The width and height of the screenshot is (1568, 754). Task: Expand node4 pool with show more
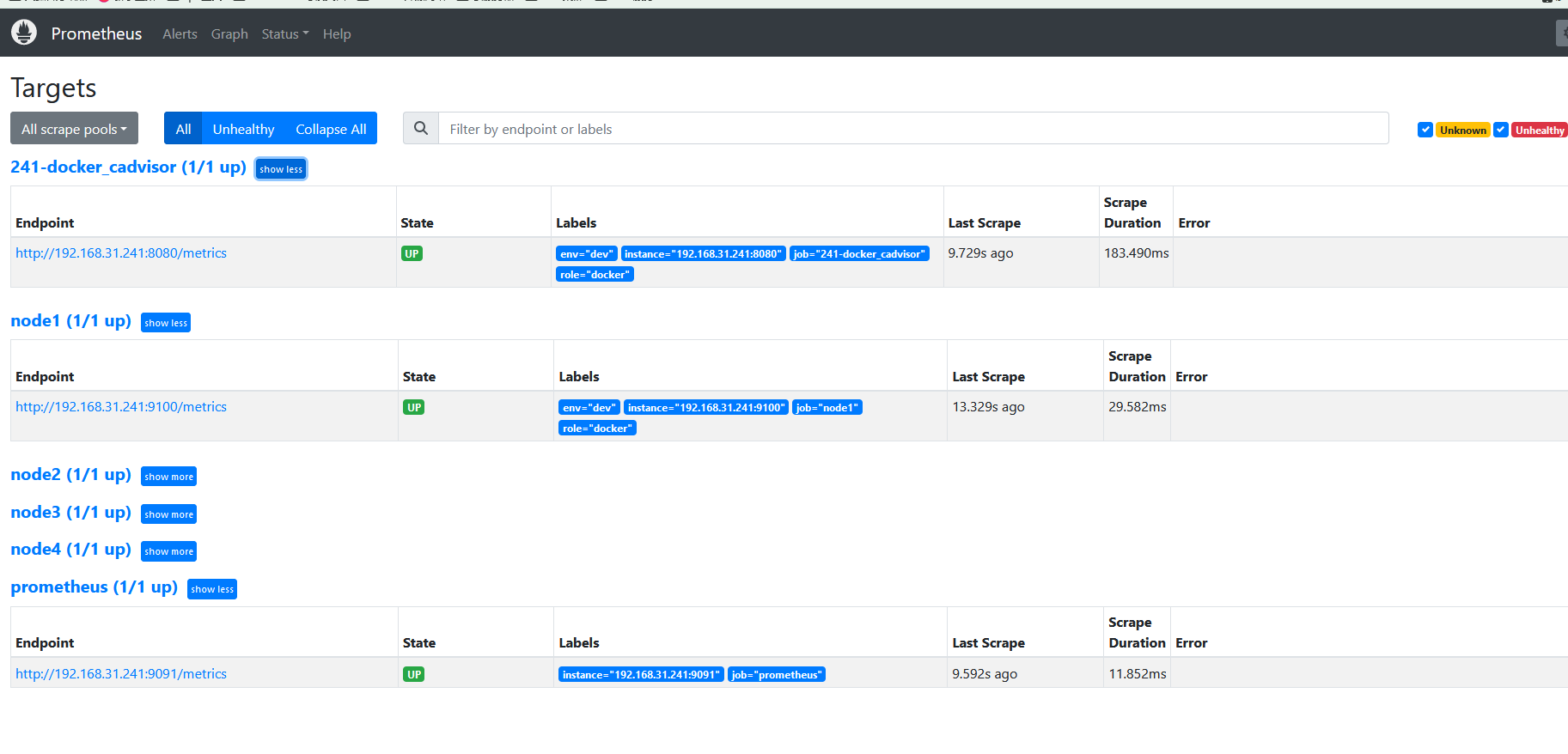pyautogui.click(x=169, y=551)
